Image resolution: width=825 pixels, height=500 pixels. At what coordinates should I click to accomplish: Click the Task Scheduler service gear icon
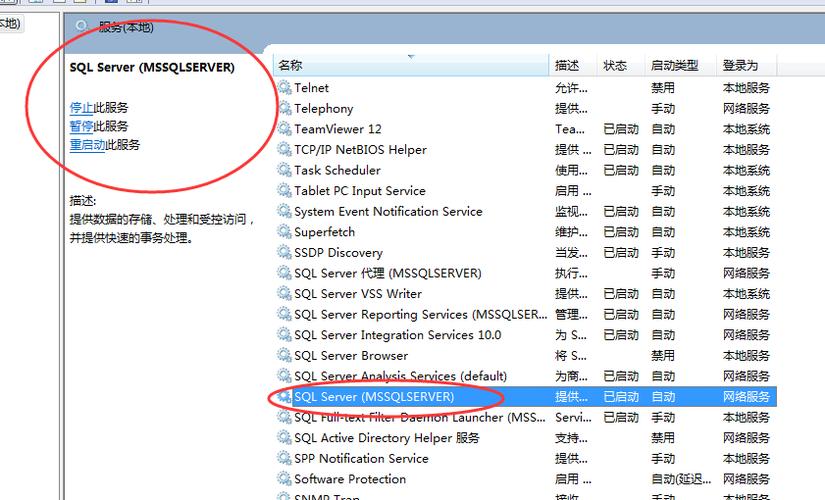coord(285,169)
